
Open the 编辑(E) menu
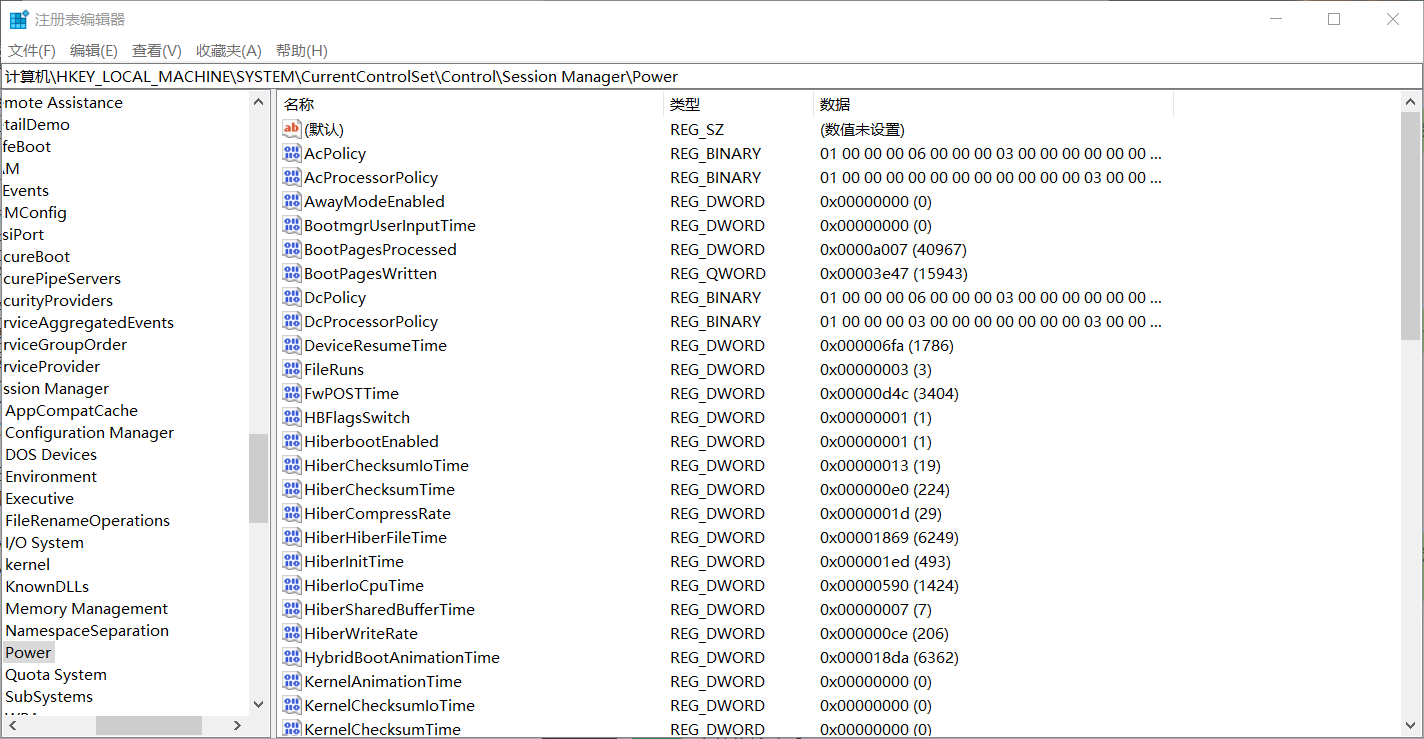coord(94,50)
